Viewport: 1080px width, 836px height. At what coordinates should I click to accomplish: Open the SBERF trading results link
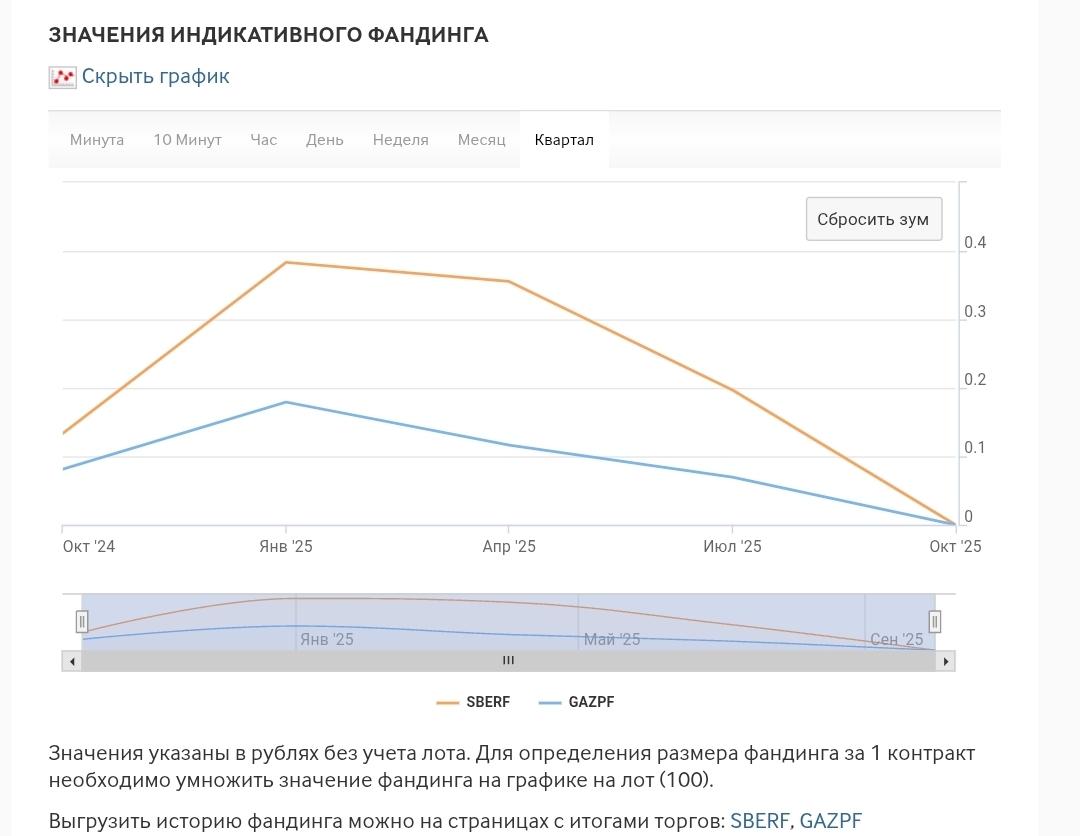(760, 821)
